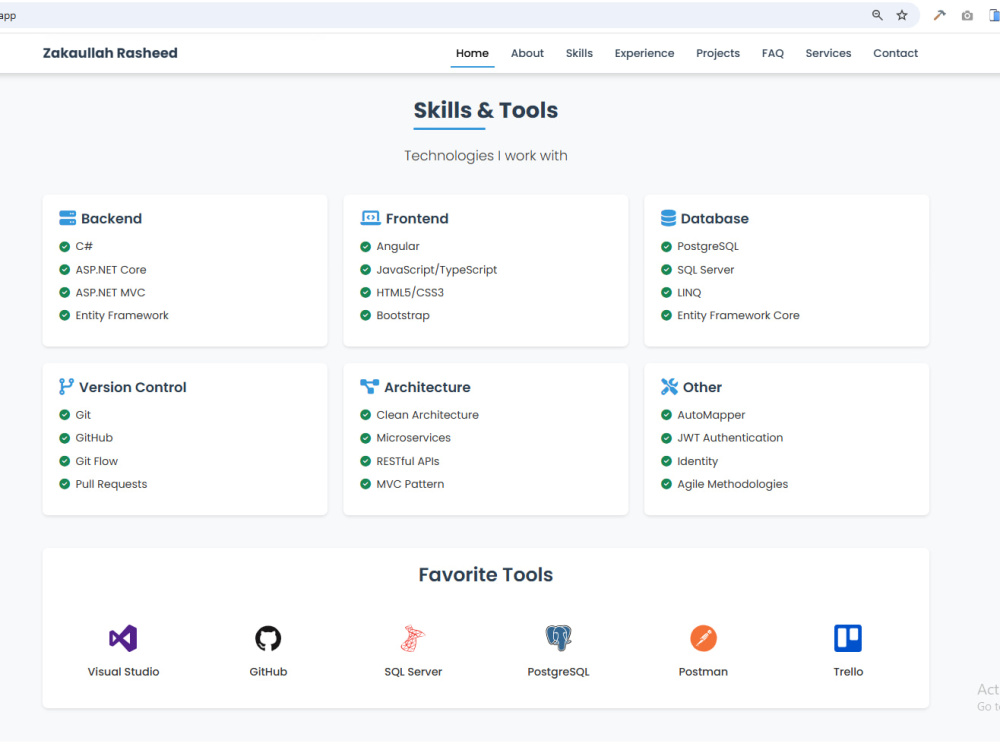Click the SQL Server logo icon
Screen dimensions: 1000x750
coord(413,638)
